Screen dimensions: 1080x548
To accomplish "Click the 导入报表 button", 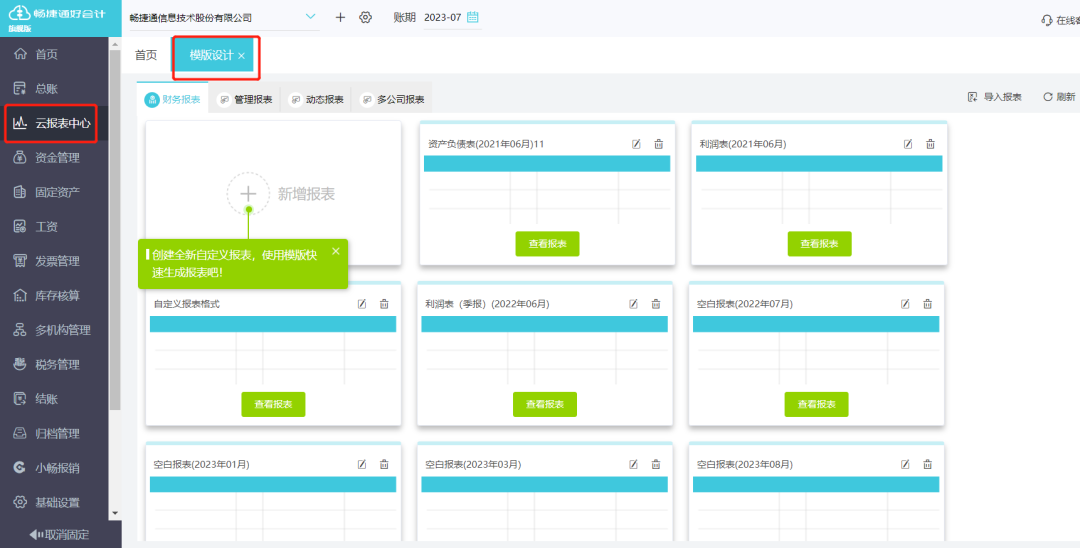I will pos(995,97).
